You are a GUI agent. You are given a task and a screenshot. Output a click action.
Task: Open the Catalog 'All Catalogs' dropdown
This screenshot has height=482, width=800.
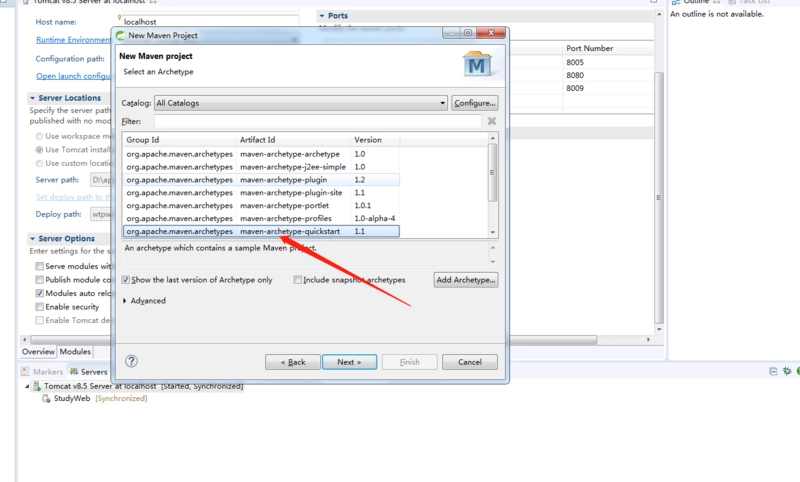click(443, 103)
